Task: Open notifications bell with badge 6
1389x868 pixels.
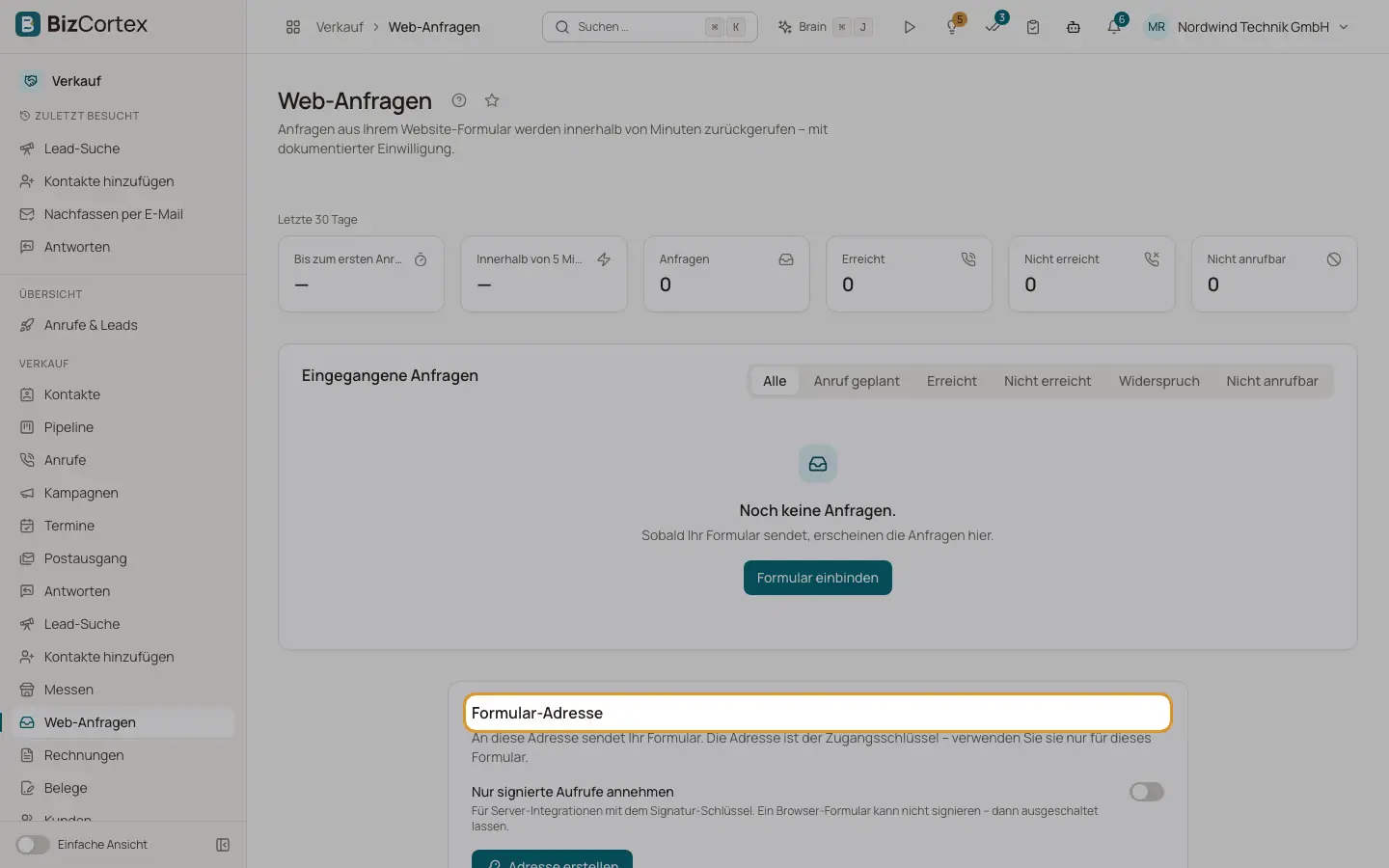Action: (1114, 27)
